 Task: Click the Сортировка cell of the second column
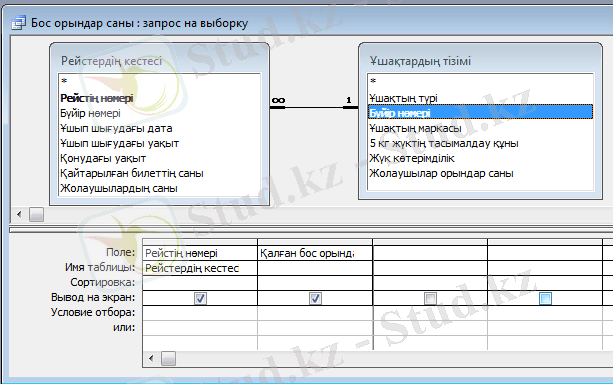click(315, 283)
